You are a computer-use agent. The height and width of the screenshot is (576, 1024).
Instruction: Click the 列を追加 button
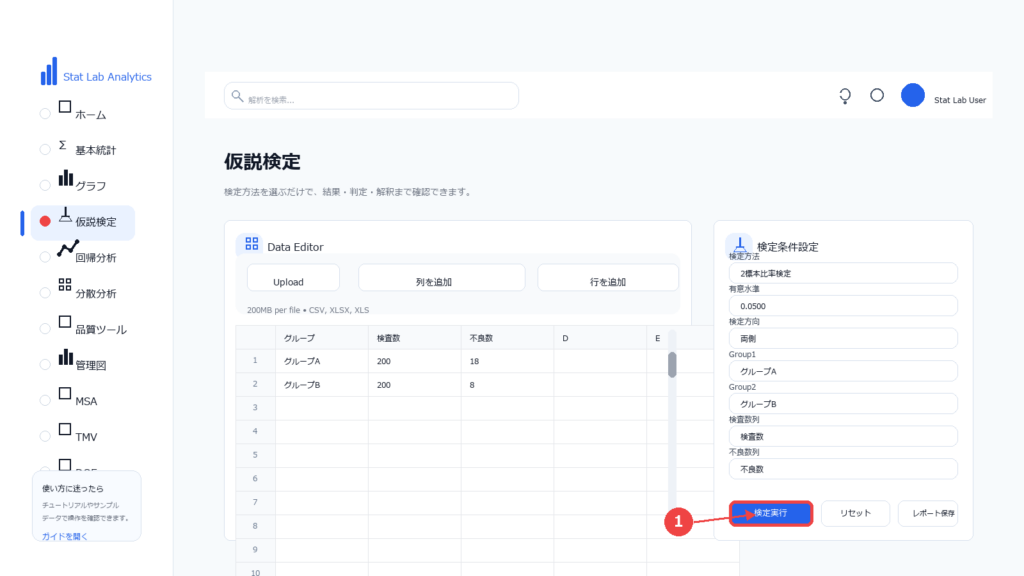click(441, 278)
